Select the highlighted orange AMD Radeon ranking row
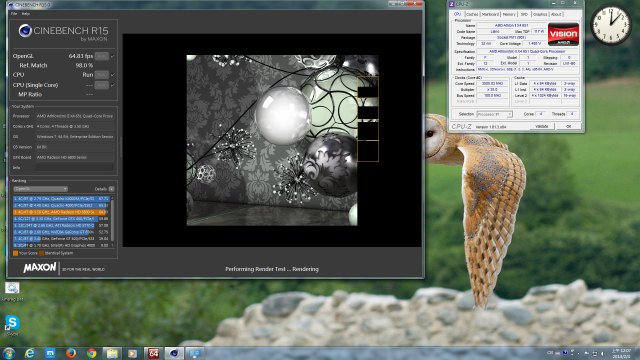This screenshot has height=360, width=640. [61, 212]
